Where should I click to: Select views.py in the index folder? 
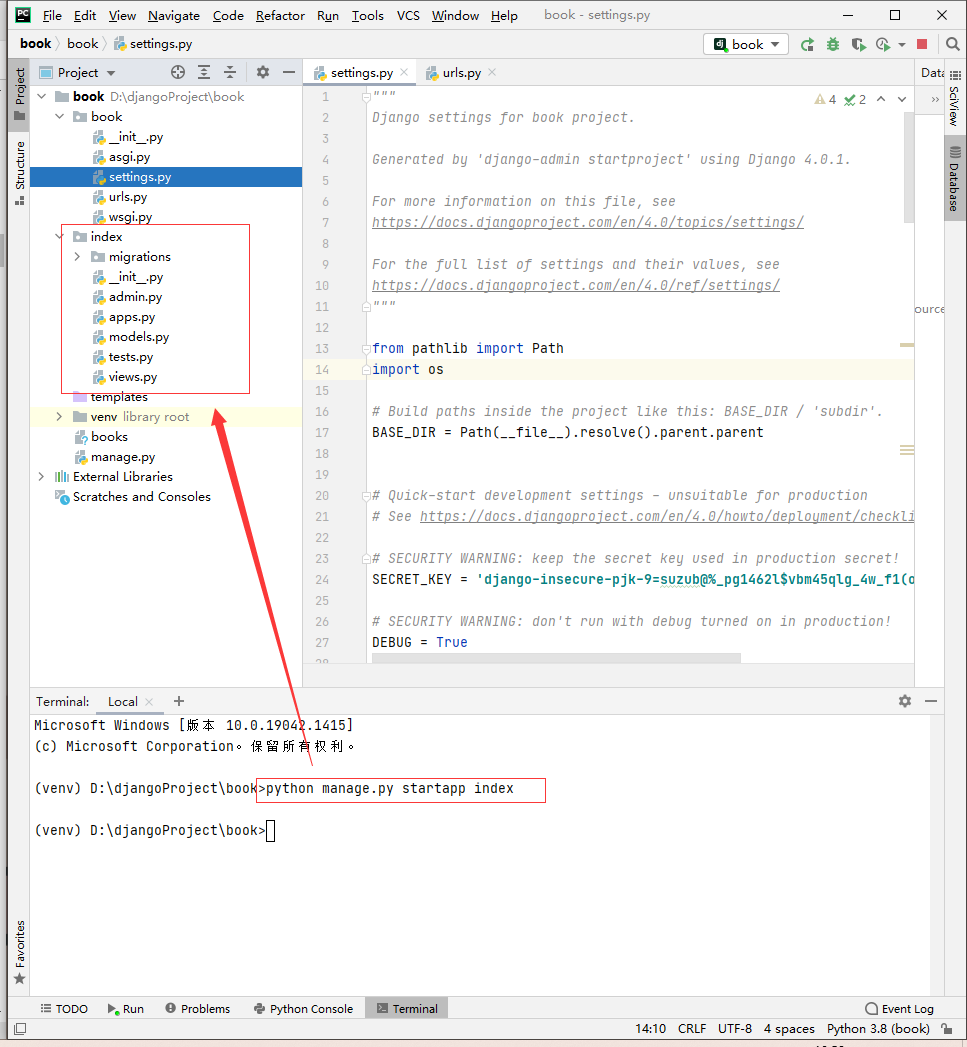point(133,377)
